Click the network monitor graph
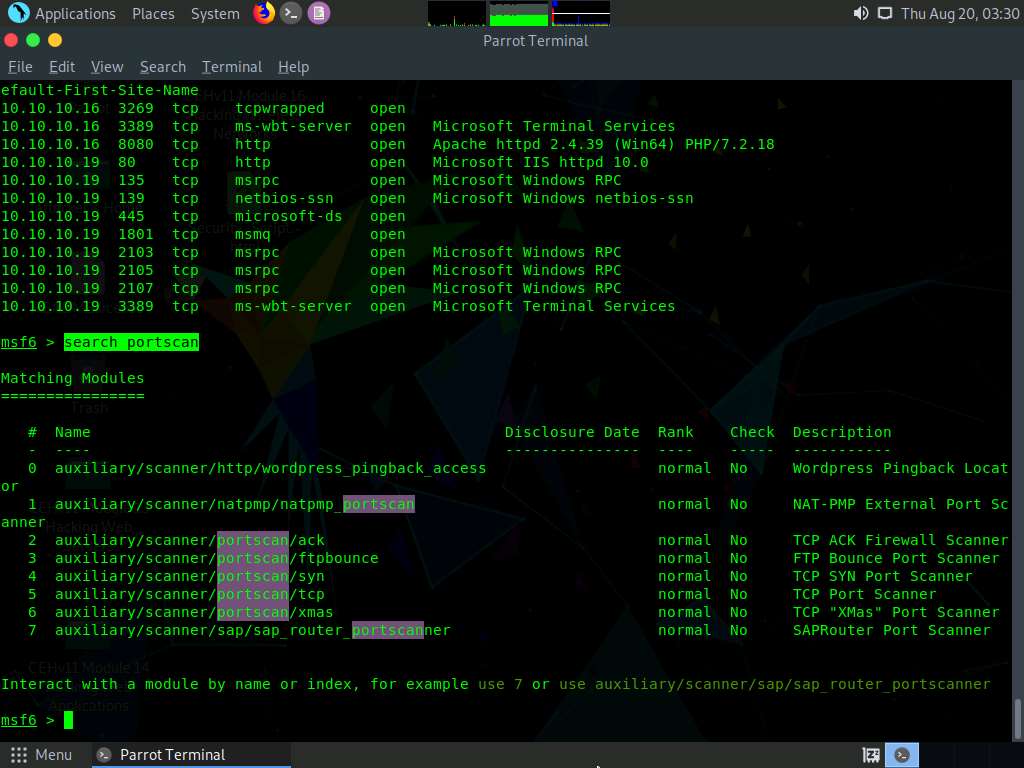 (x=581, y=13)
